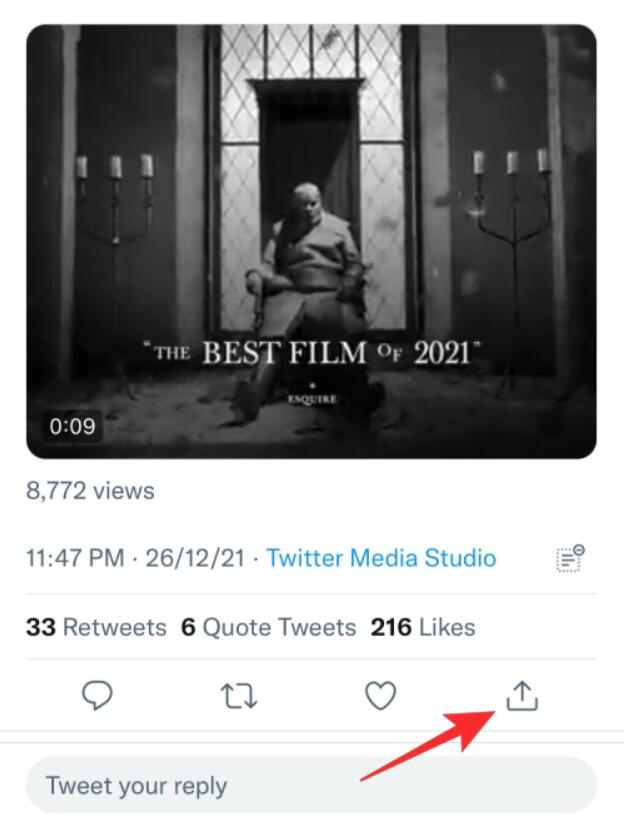
Task: Retweet using the retweet arrows icon
Action: click(239, 696)
